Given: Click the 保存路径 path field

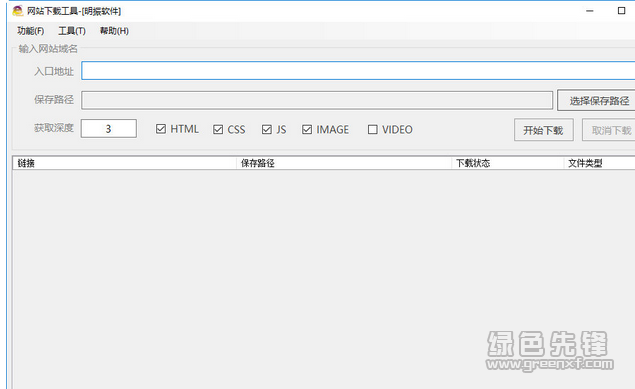Looking at the screenshot, I should [317, 100].
